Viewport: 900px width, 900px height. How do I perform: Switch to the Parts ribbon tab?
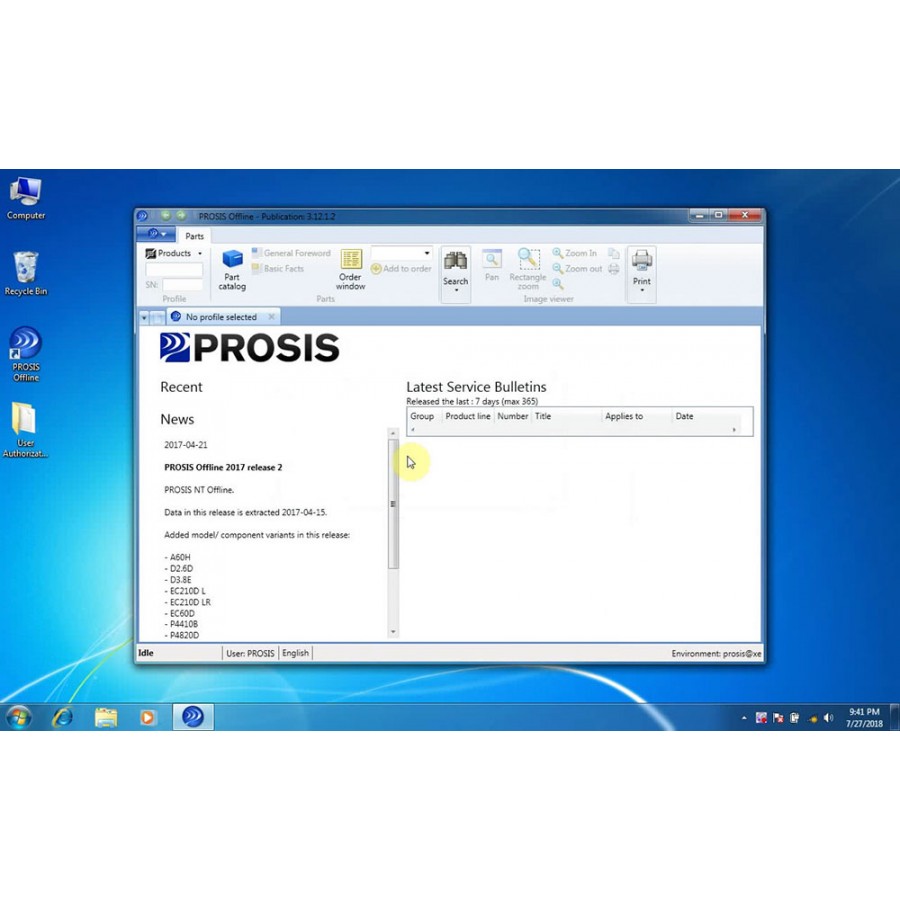pyautogui.click(x=194, y=236)
